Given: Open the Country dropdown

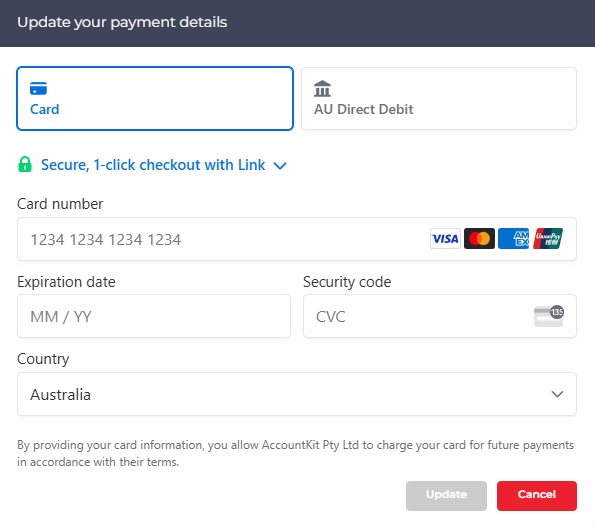Looking at the screenshot, I should [x=297, y=394].
